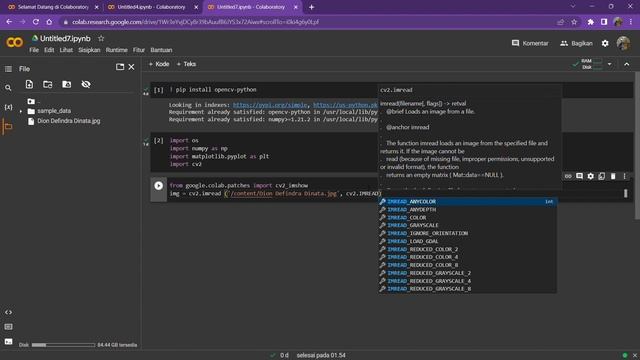Screen dimensions: 640x360
Task: Open code snippets sidebar icon
Action: (8, 312)
